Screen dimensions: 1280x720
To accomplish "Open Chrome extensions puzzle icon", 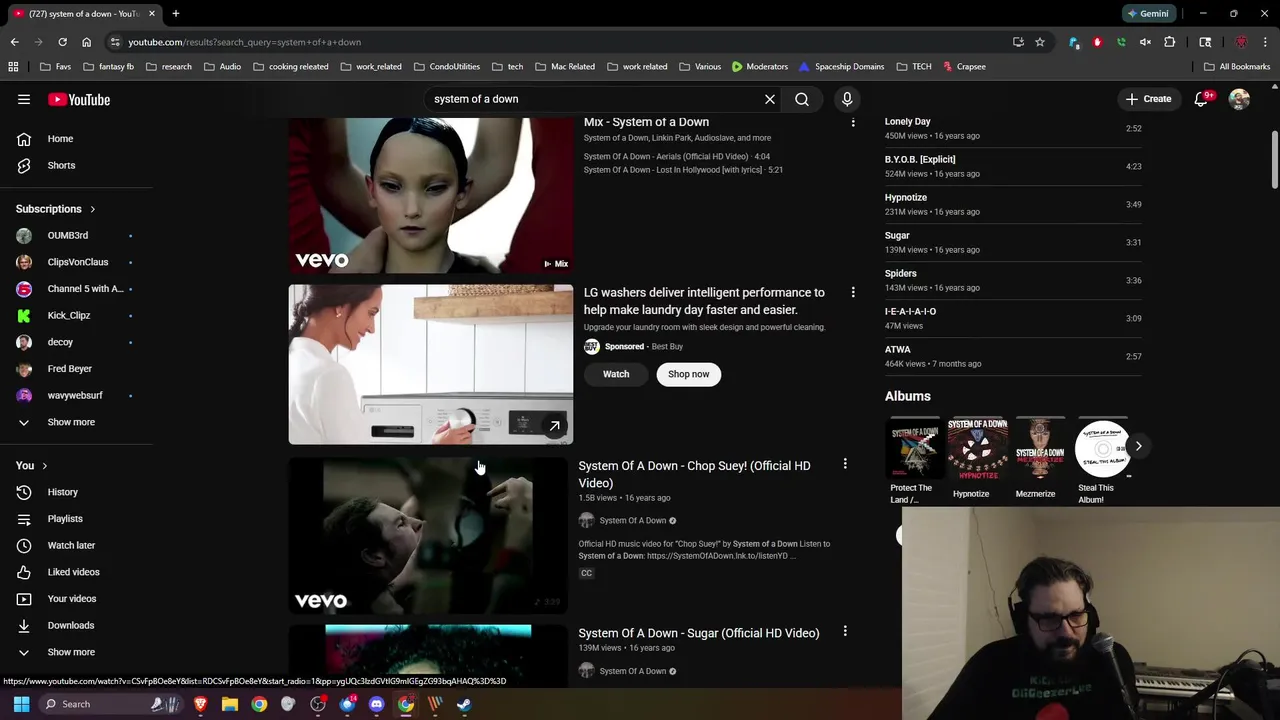I will point(1169,42).
